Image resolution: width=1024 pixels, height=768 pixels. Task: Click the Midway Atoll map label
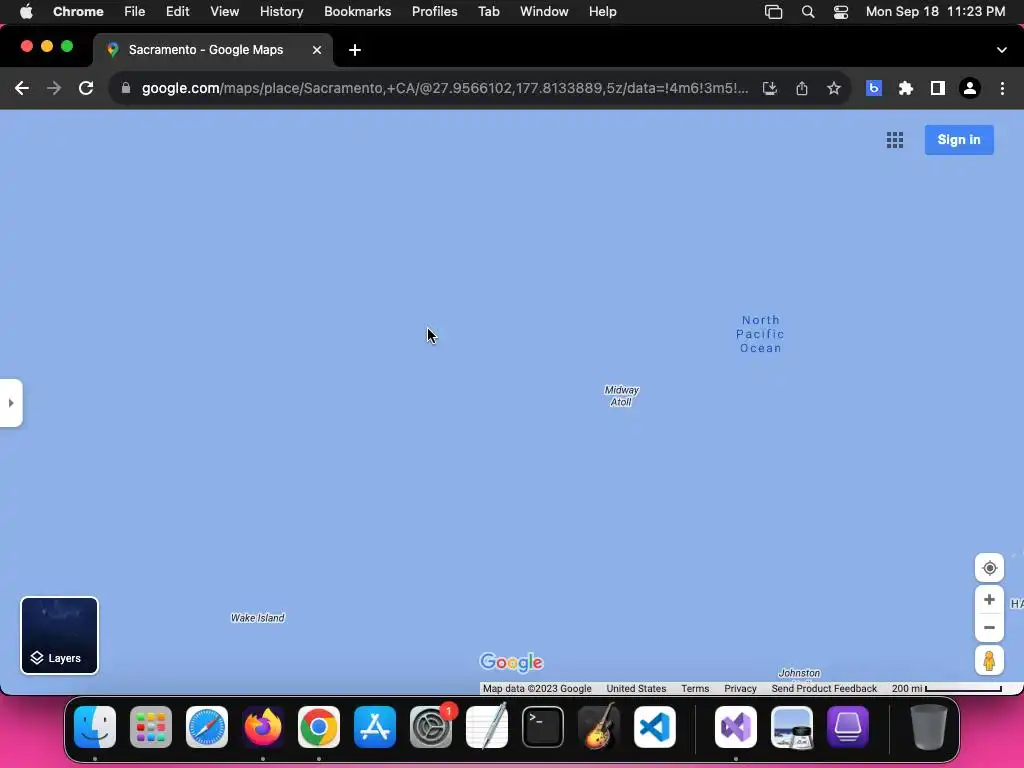coord(621,396)
